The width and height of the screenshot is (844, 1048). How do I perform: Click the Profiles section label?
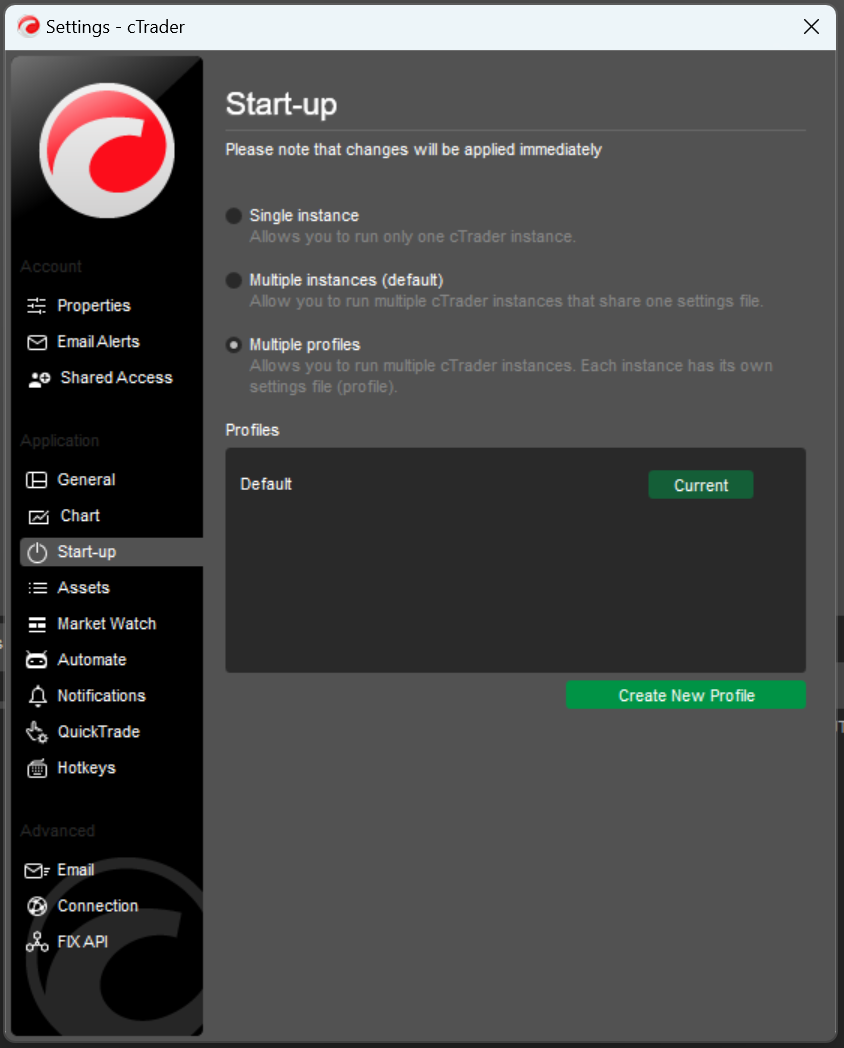pyautogui.click(x=252, y=430)
